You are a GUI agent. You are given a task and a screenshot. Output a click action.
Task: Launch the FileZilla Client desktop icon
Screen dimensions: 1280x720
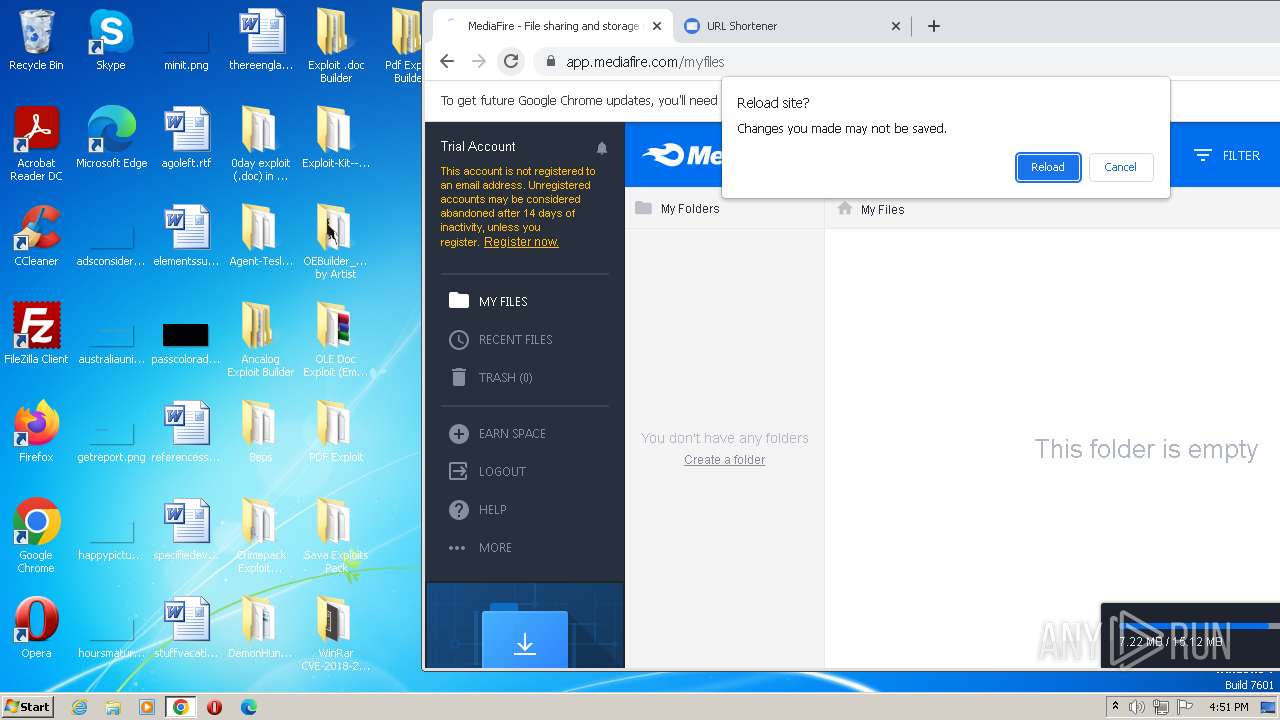tap(36, 334)
